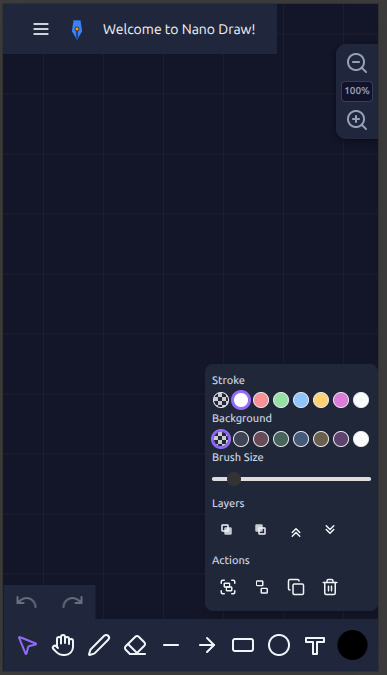The width and height of the screenshot is (387, 675).
Task: Click the Stroke section label
Action: pos(228,380)
